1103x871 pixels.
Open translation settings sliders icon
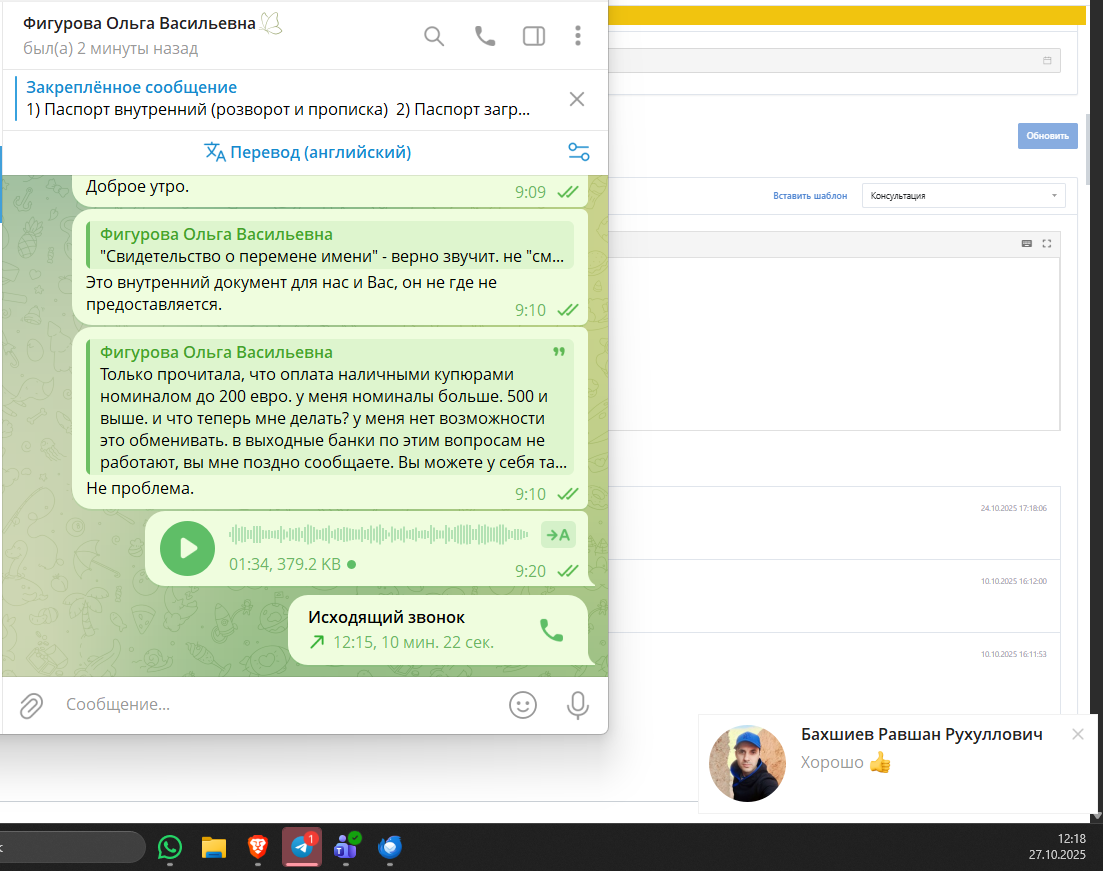[579, 152]
